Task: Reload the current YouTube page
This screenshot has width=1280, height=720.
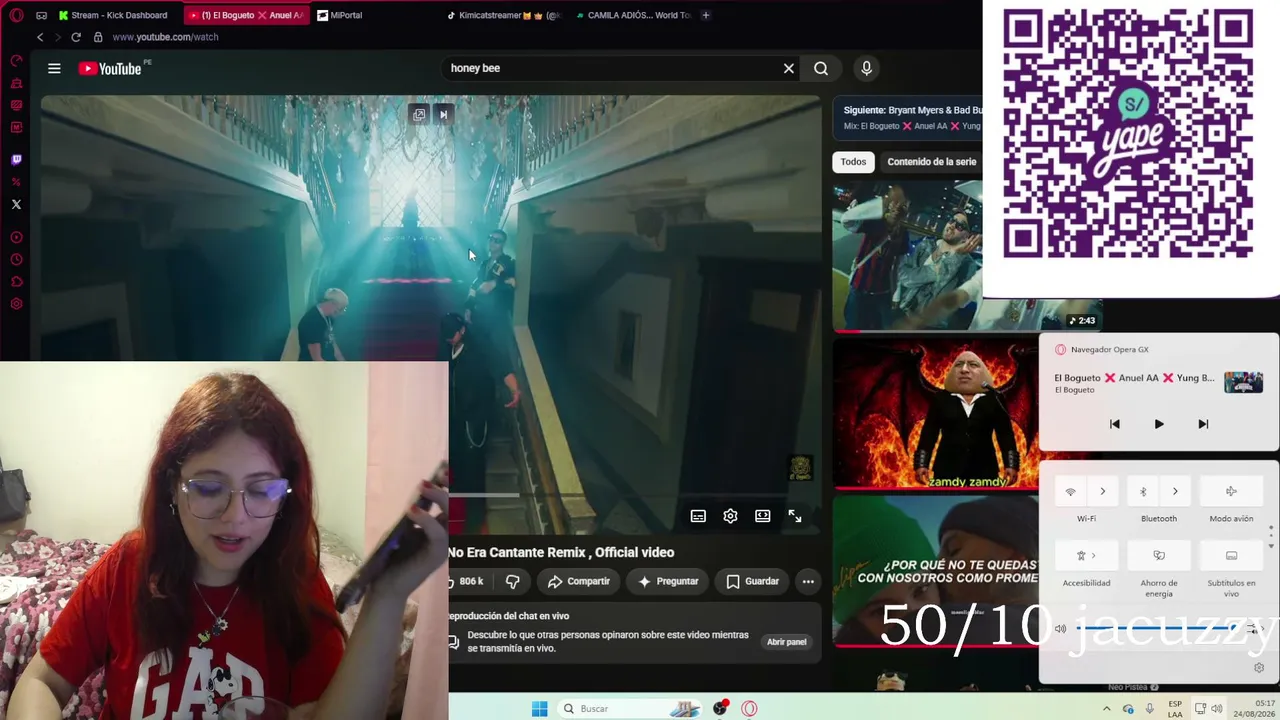Action: (76, 37)
